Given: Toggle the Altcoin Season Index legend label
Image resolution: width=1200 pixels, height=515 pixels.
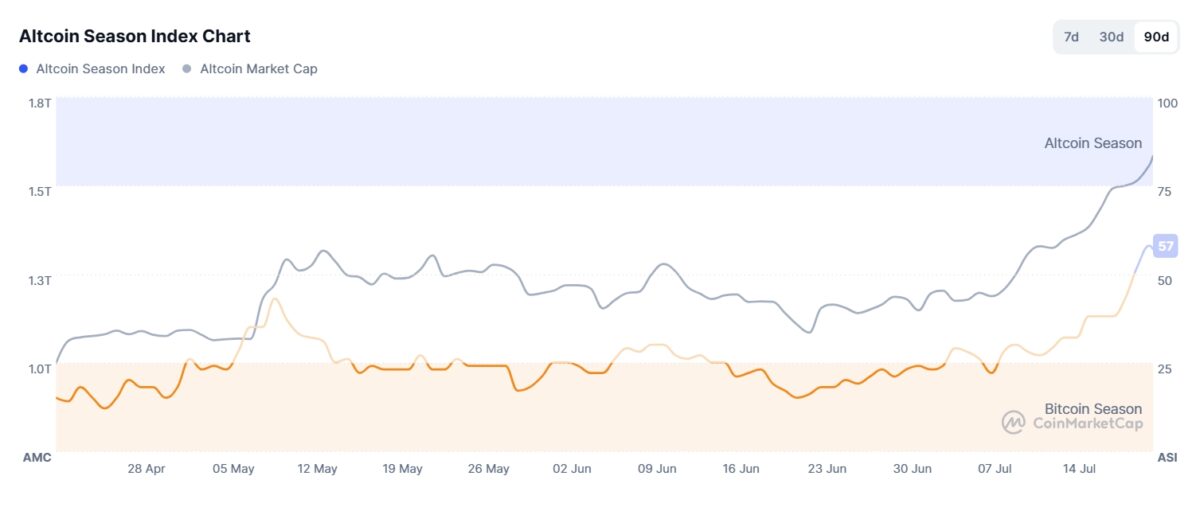Looking at the screenshot, I should (100, 69).
